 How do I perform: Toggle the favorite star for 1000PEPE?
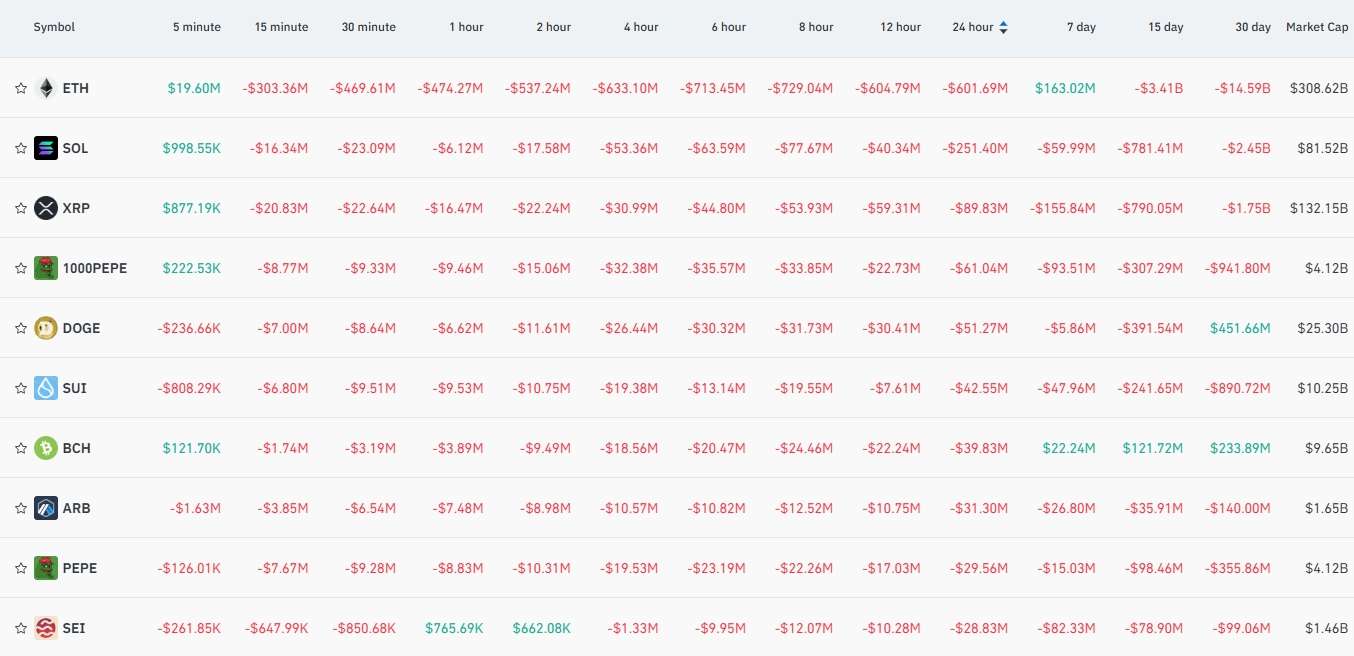(x=20, y=268)
